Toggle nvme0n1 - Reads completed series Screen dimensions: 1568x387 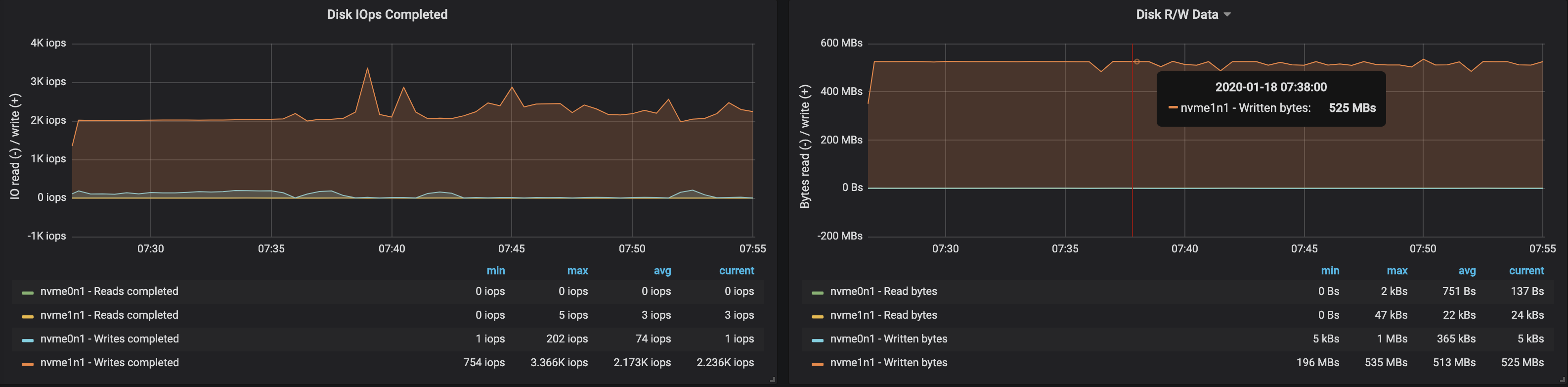110,291
